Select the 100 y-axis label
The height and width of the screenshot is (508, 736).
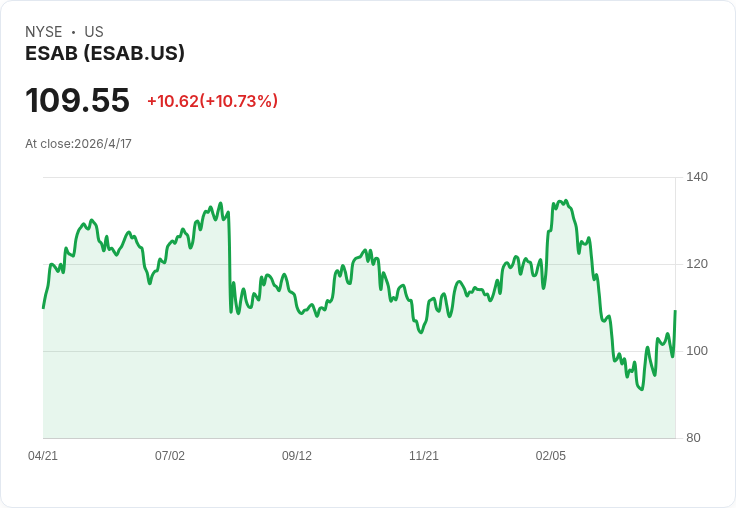[x=697, y=351]
